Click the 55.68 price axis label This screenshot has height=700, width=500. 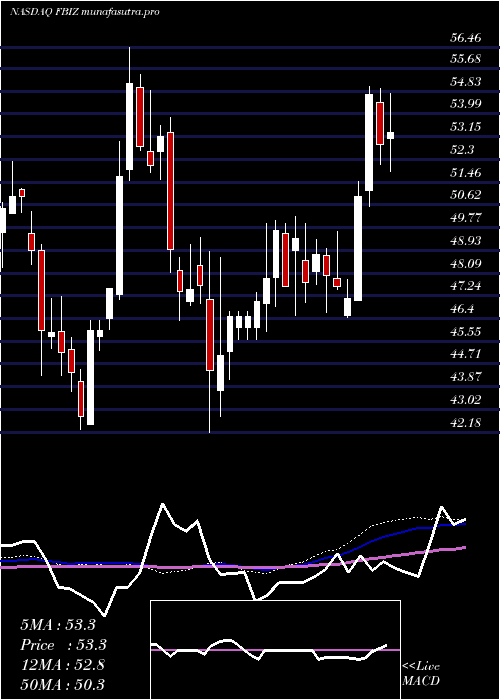(465, 59)
